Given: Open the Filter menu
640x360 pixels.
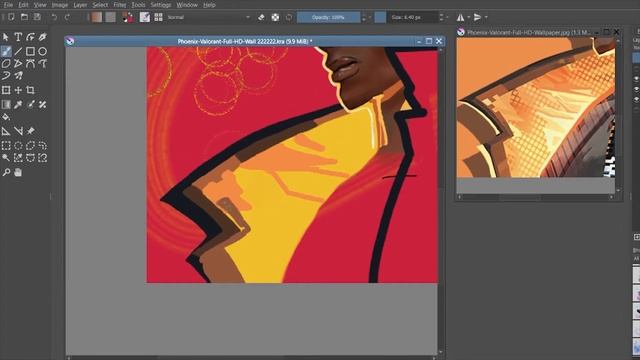Looking at the screenshot, I should [120, 5].
